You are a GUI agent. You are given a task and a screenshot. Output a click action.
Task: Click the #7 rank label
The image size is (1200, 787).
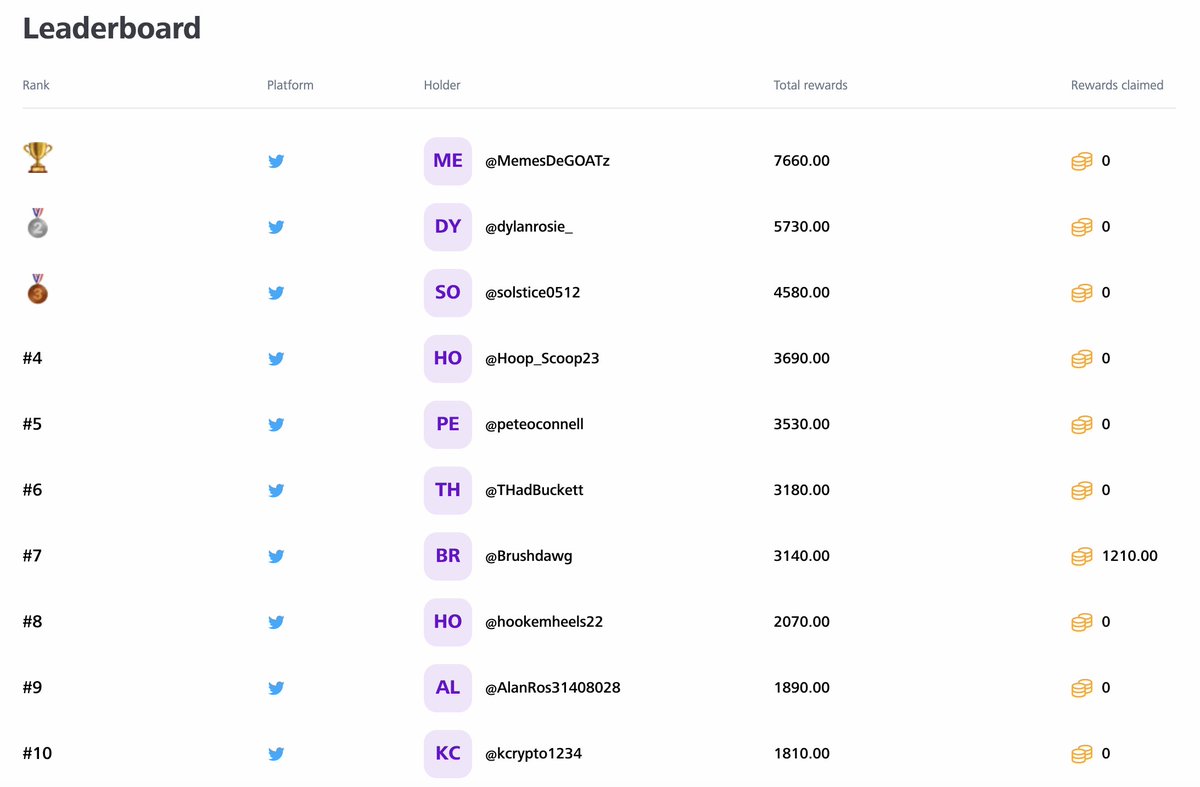(31, 556)
